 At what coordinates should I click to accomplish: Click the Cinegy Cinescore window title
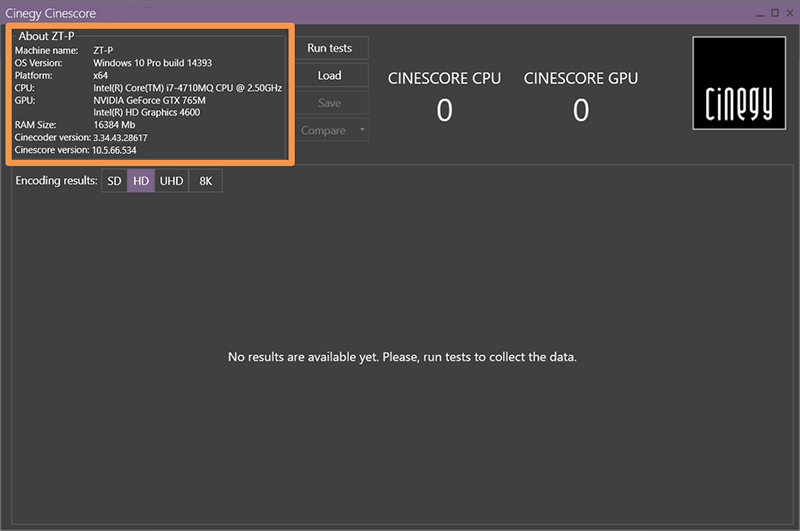coord(51,13)
